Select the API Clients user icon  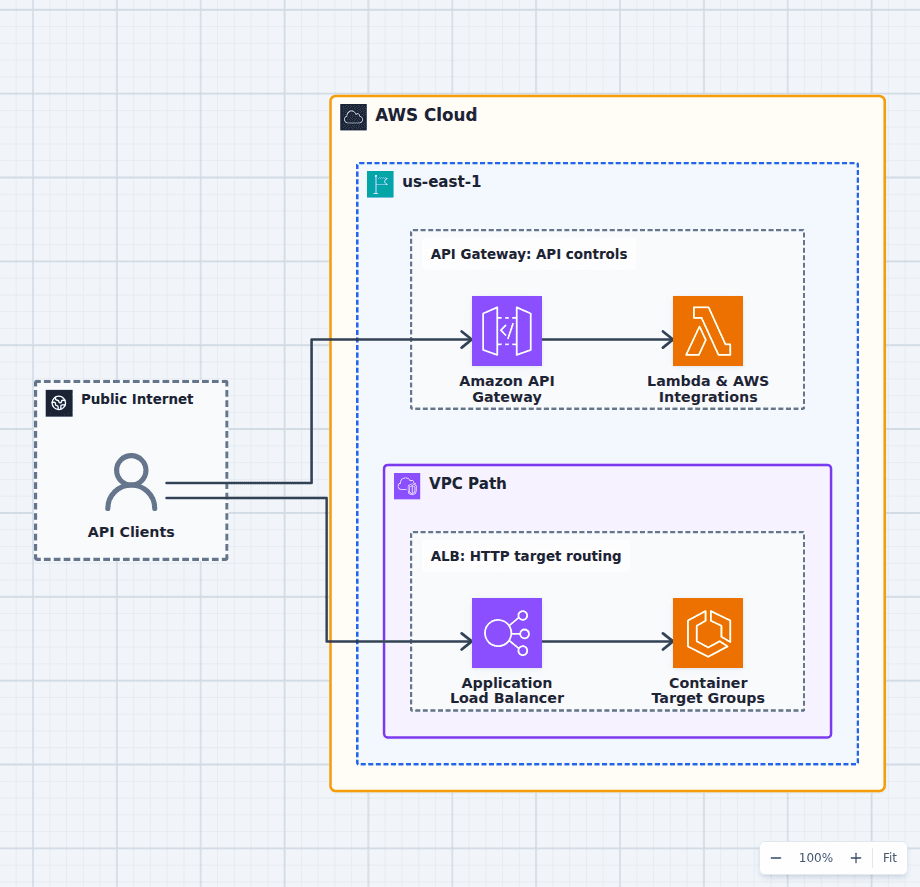tap(131, 482)
